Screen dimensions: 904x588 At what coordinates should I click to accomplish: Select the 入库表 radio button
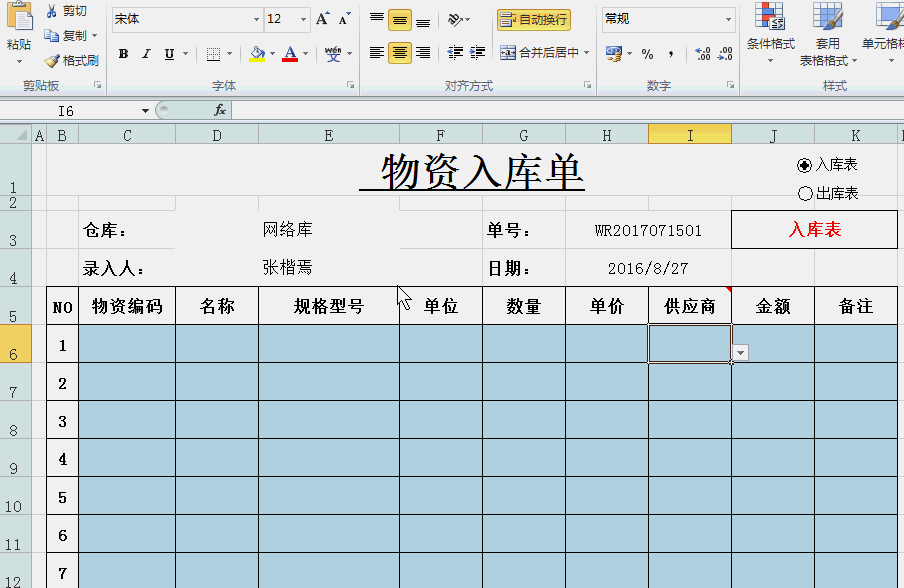click(805, 165)
